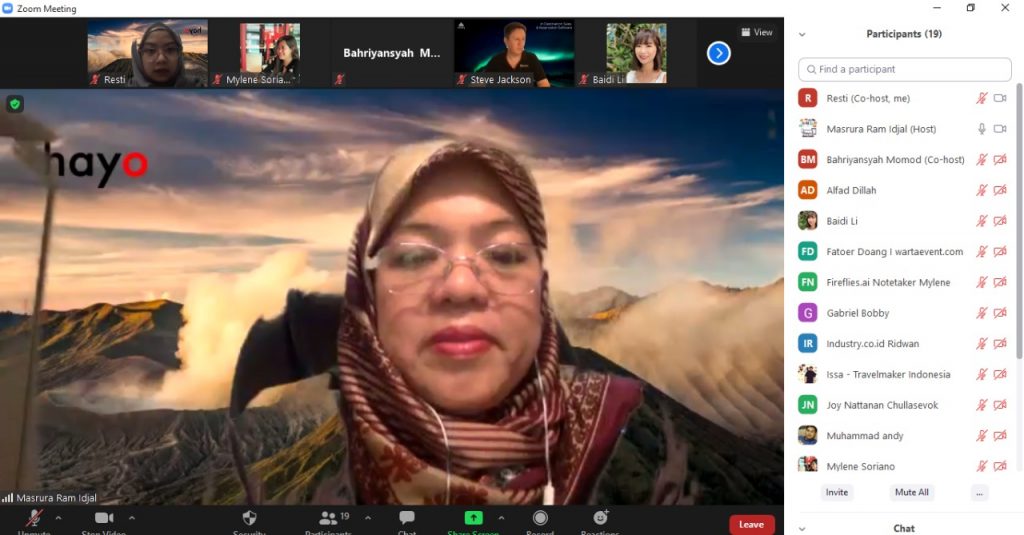Click the Stop Video camera icon
Screen dimensions: 1024x535
(104, 518)
